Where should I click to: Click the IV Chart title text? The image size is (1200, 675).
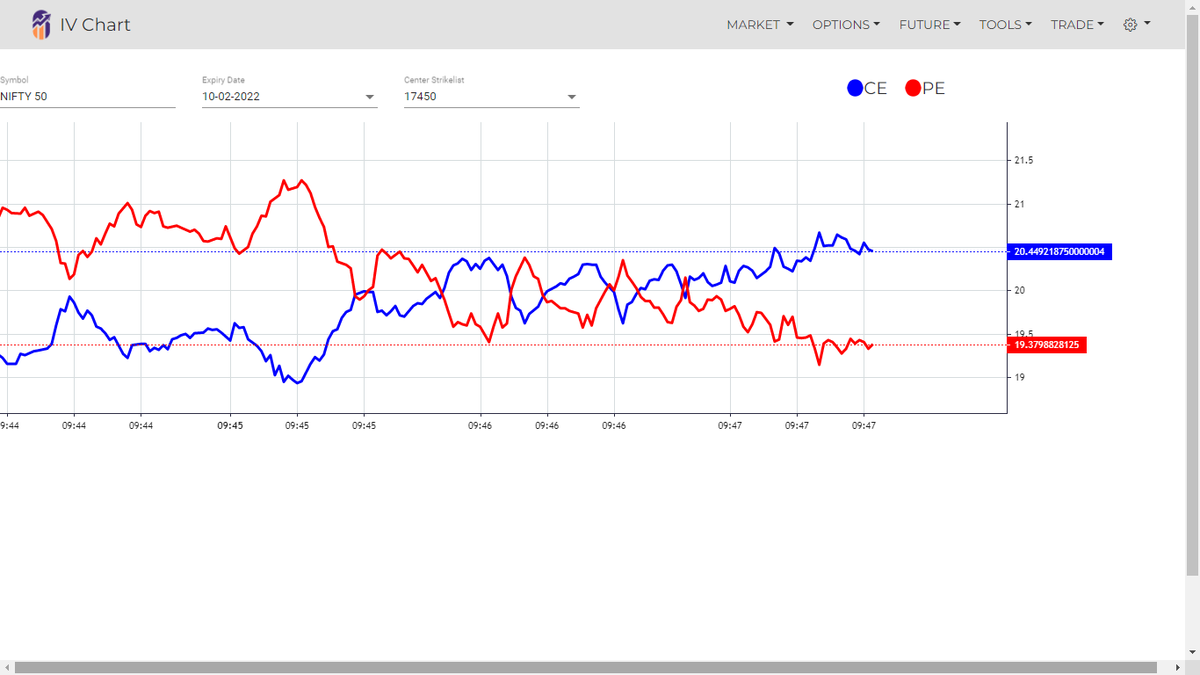tap(95, 24)
